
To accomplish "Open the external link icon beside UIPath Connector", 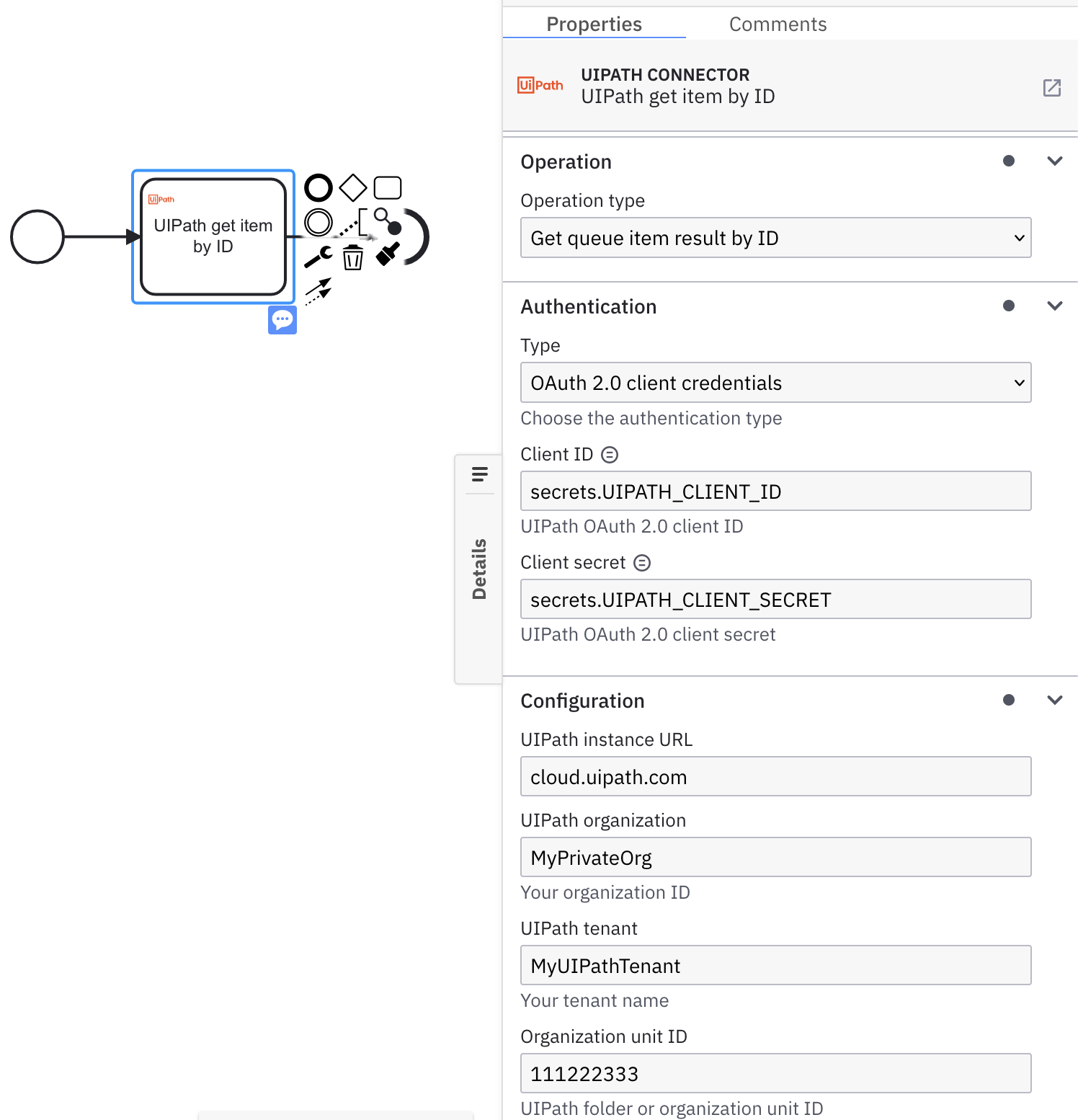I will pyautogui.click(x=1052, y=88).
